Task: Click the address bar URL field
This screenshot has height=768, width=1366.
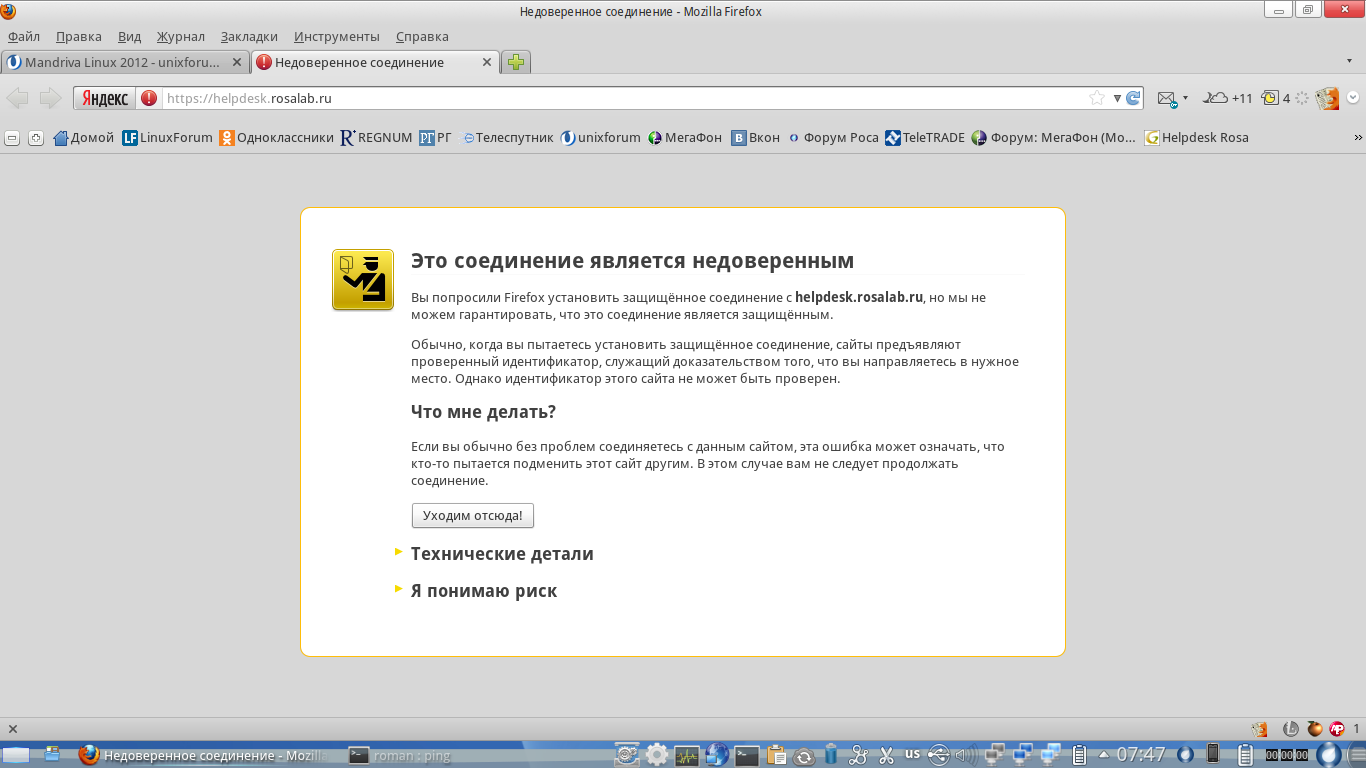Action: pyautogui.click(x=624, y=98)
